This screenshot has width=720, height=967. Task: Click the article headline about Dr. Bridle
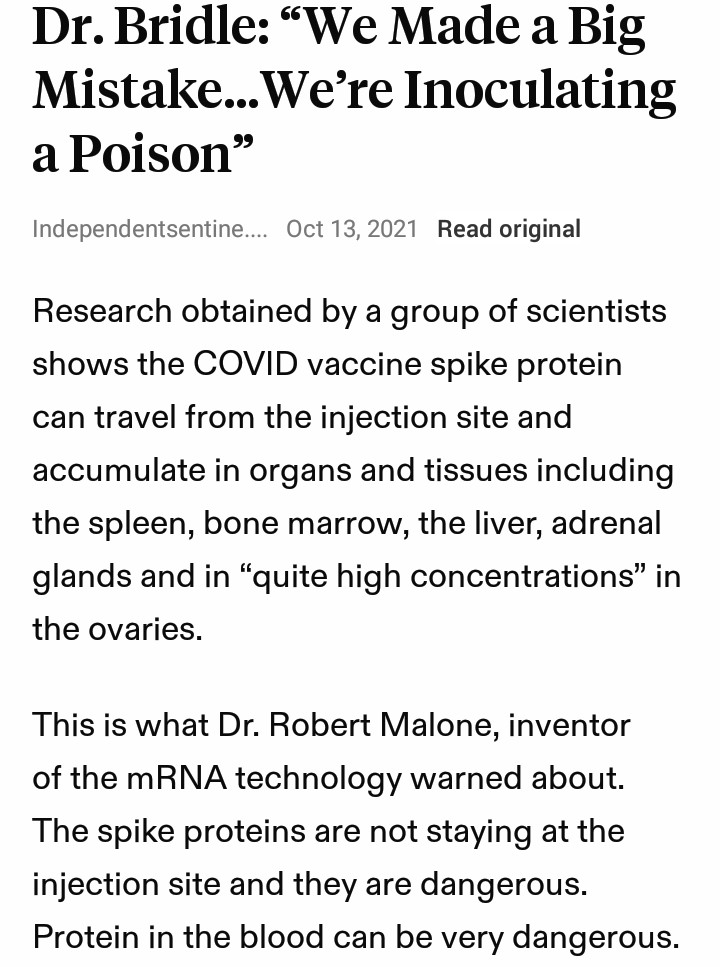pos(340,88)
